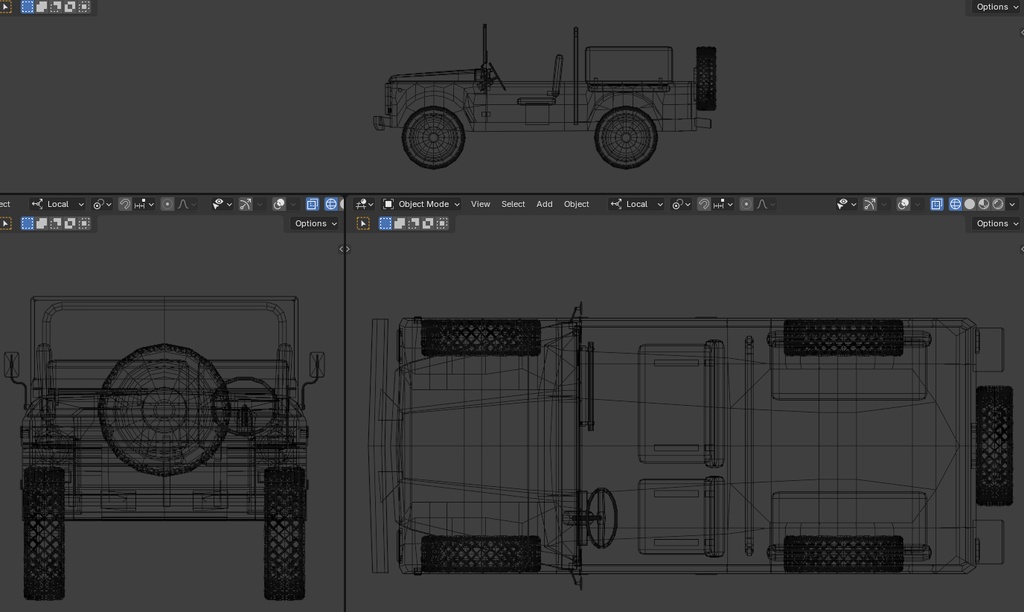Toggle X-ray in front-view viewport header
This screenshot has width=1024, height=612.
click(312, 204)
